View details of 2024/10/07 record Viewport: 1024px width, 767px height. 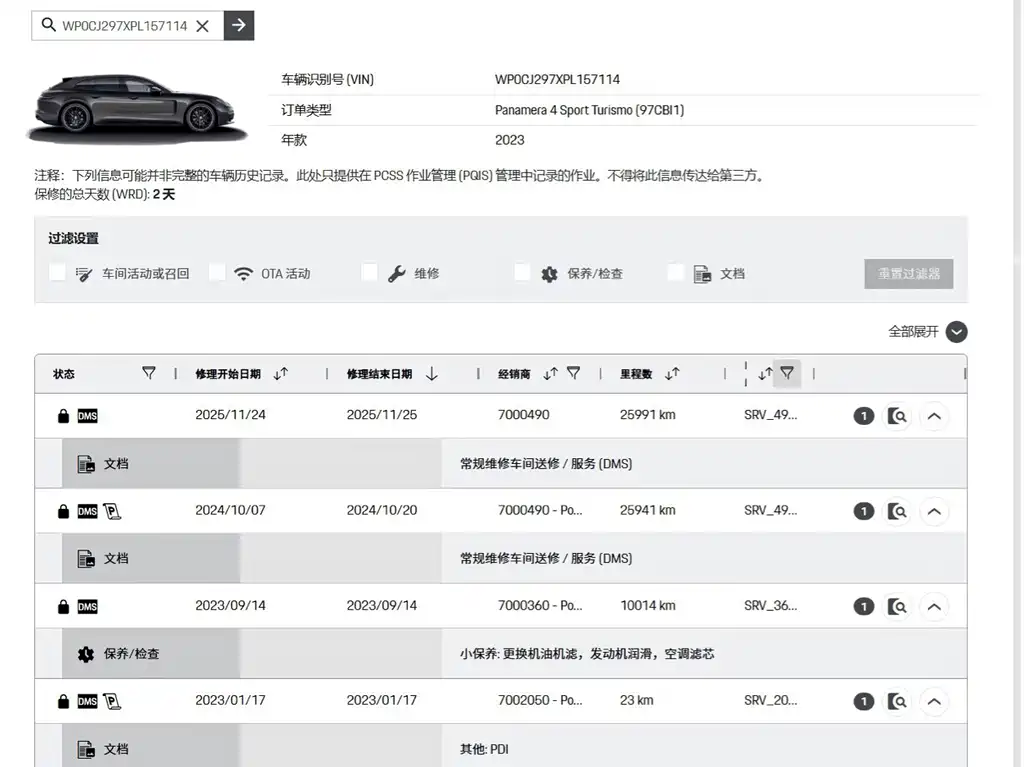pyautogui.click(x=897, y=512)
